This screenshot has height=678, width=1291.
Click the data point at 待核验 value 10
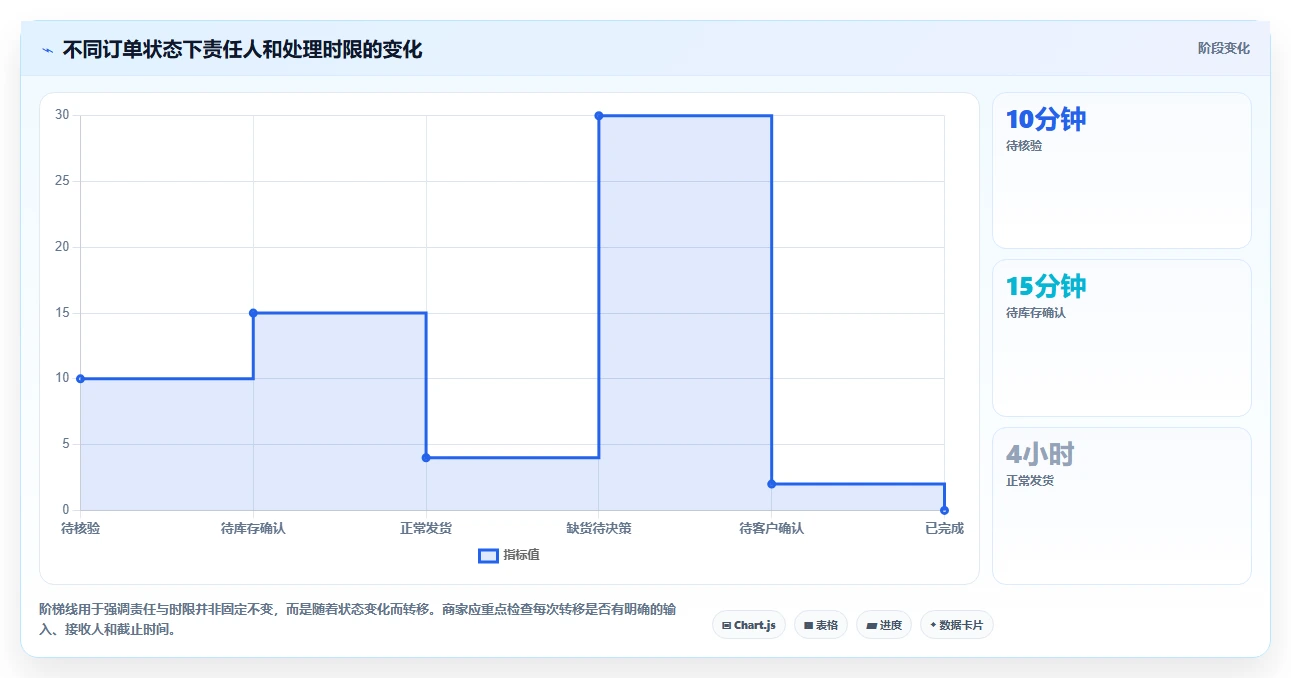pos(80,379)
